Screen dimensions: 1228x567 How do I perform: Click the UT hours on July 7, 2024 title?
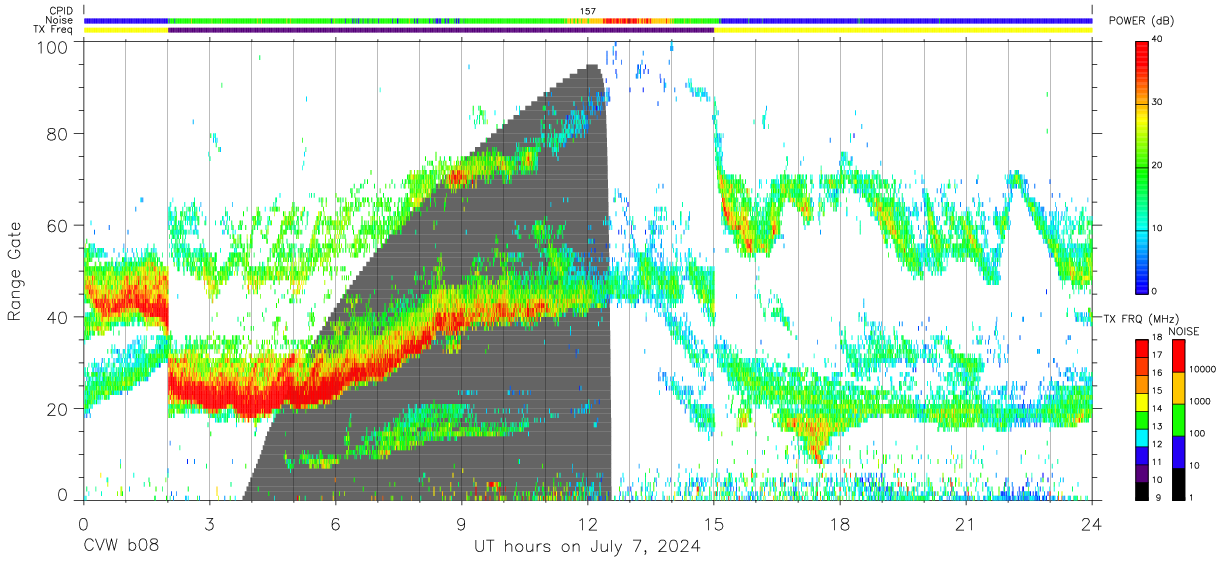pyautogui.click(x=587, y=548)
